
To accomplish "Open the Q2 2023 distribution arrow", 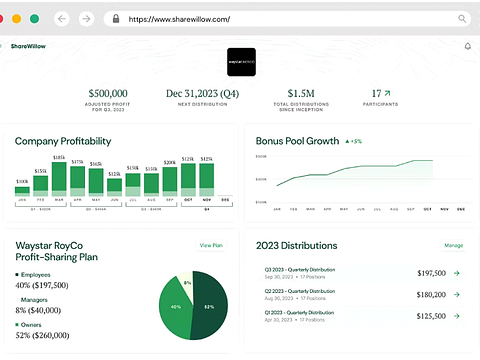I will [x=457, y=295].
